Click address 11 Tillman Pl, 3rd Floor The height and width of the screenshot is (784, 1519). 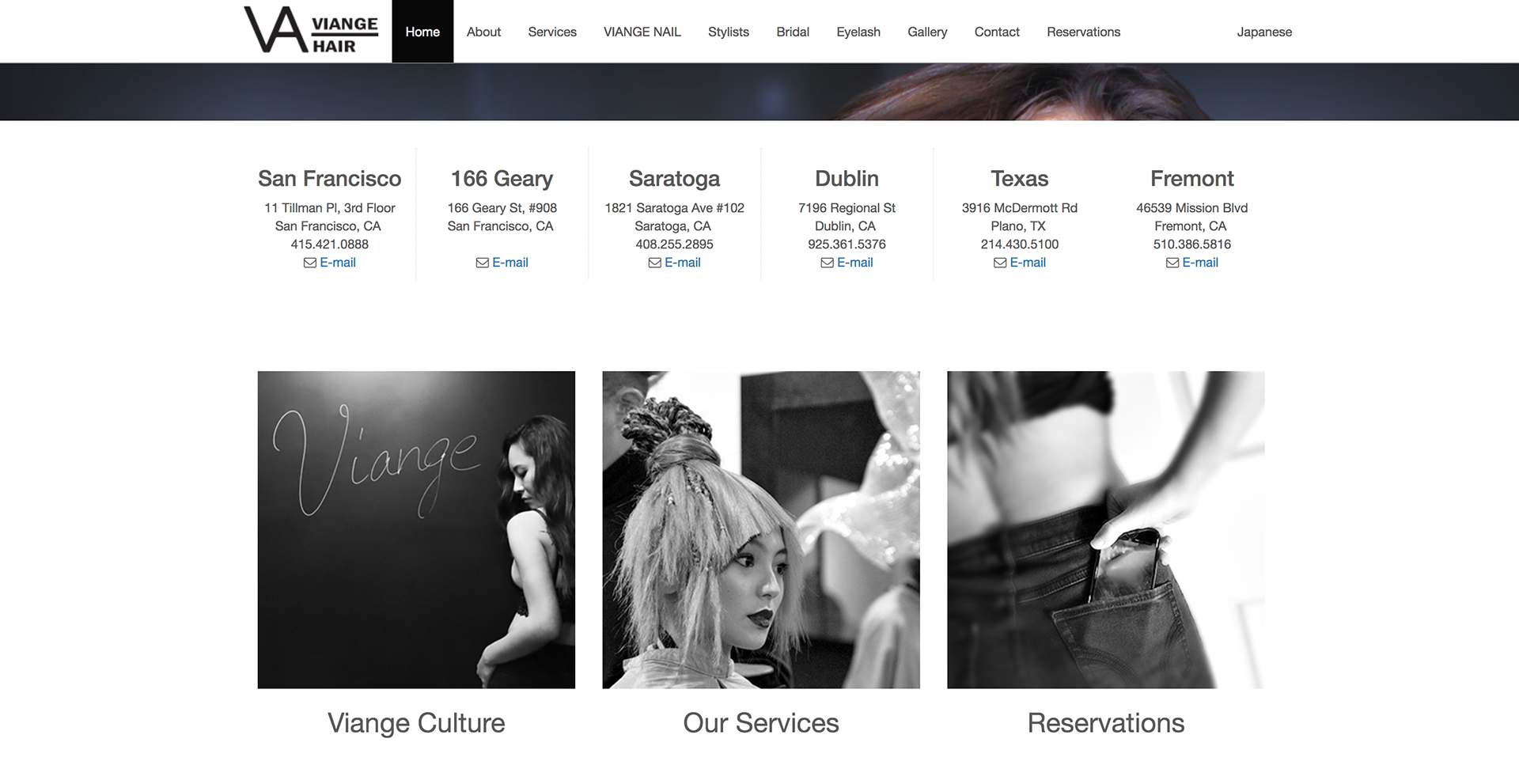point(330,208)
